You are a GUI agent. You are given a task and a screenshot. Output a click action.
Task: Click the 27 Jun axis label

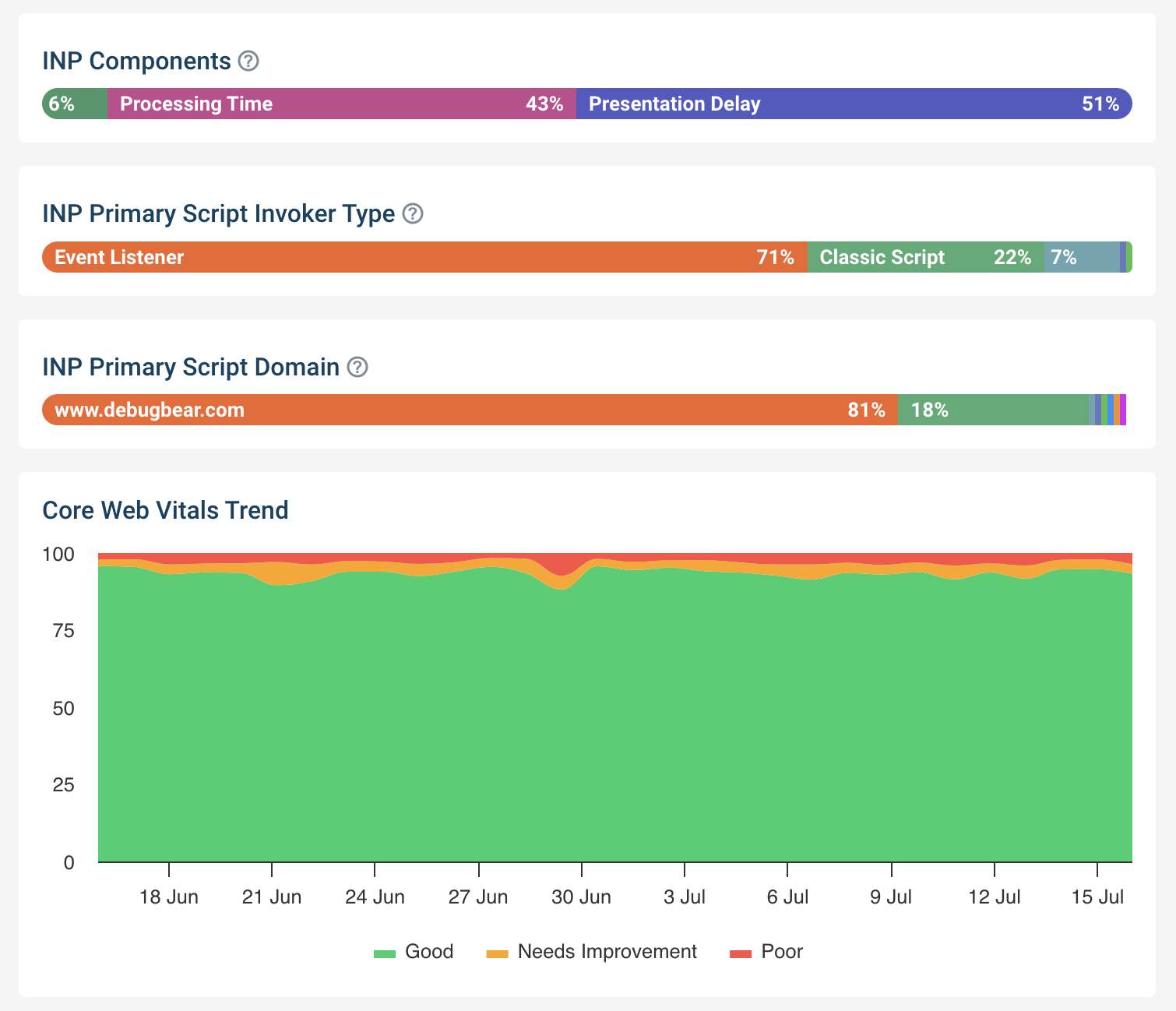point(478,897)
